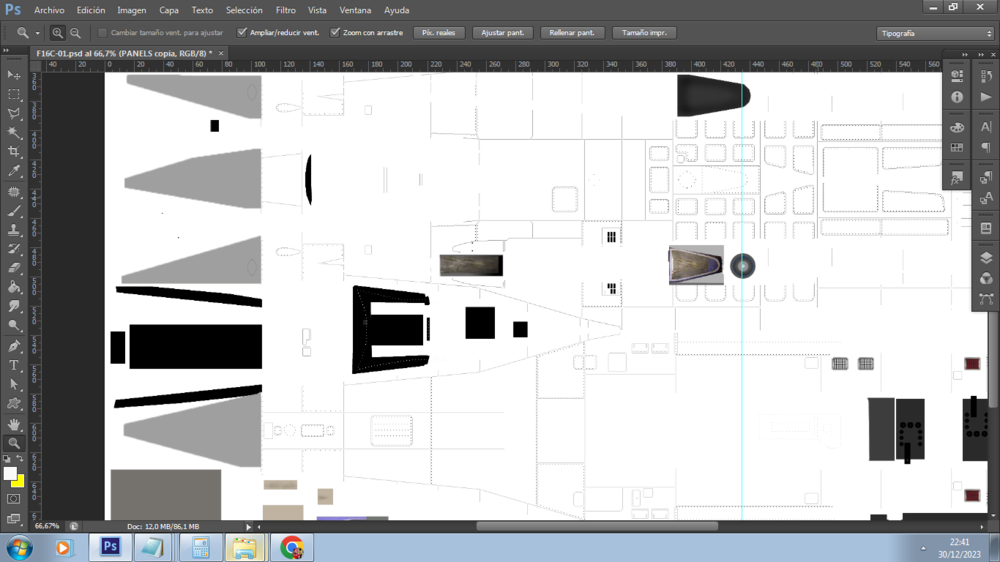Image resolution: width=1000 pixels, height=562 pixels.
Task: Open the Channels panel icon
Action: tap(986, 278)
